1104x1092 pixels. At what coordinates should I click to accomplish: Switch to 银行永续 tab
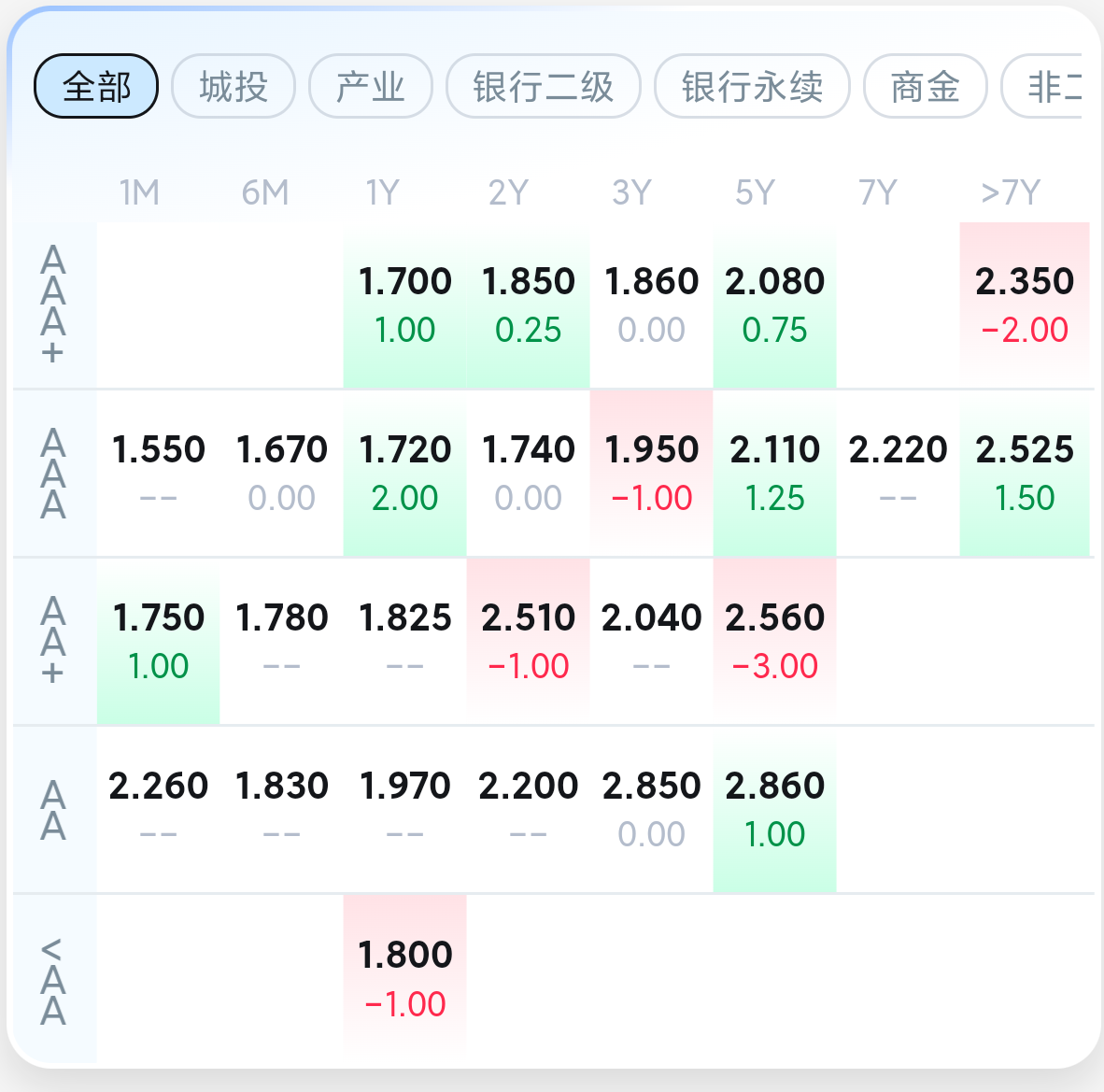click(752, 87)
